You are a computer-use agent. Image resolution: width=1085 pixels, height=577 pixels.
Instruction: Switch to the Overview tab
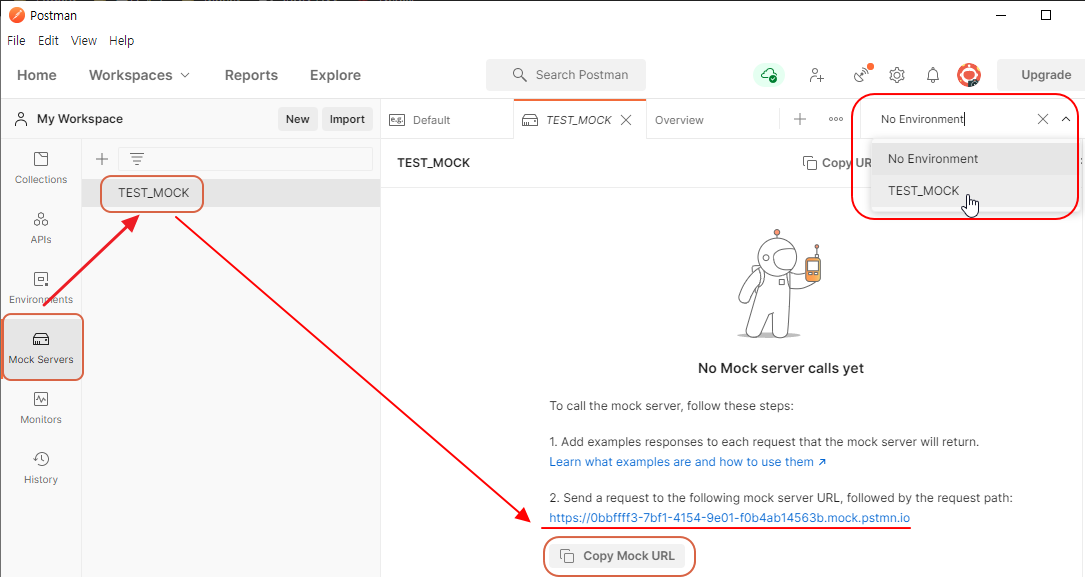(x=679, y=120)
